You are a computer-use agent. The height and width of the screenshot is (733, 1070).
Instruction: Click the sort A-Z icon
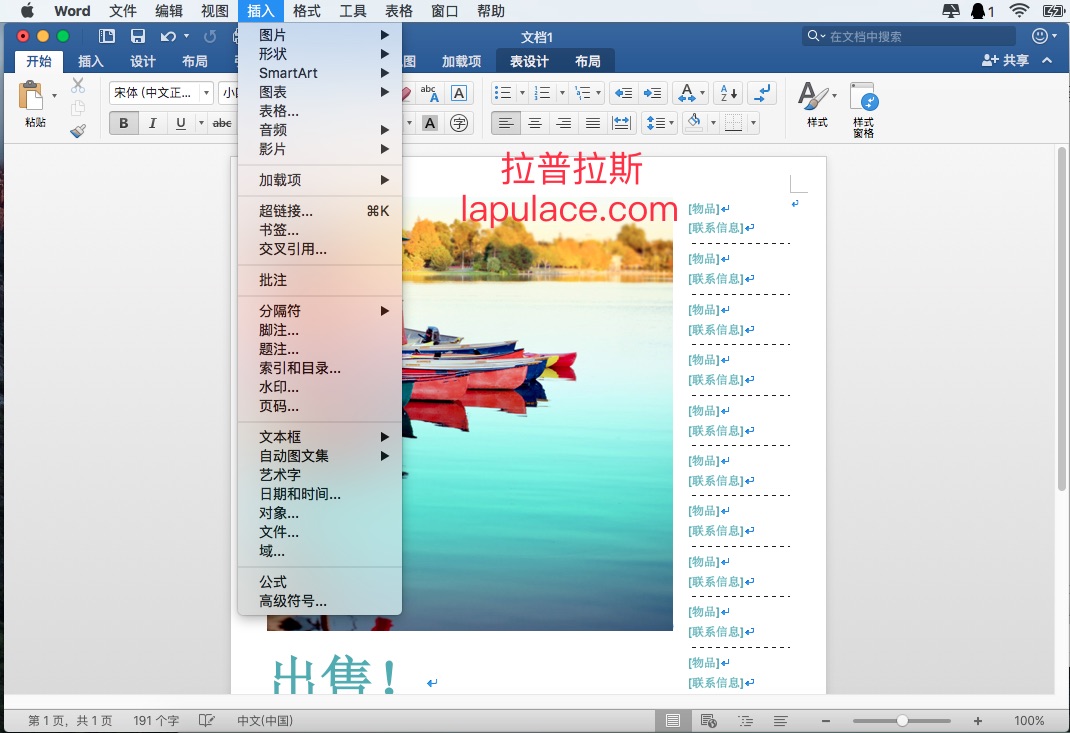pyautogui.click(x=728, y=93)
